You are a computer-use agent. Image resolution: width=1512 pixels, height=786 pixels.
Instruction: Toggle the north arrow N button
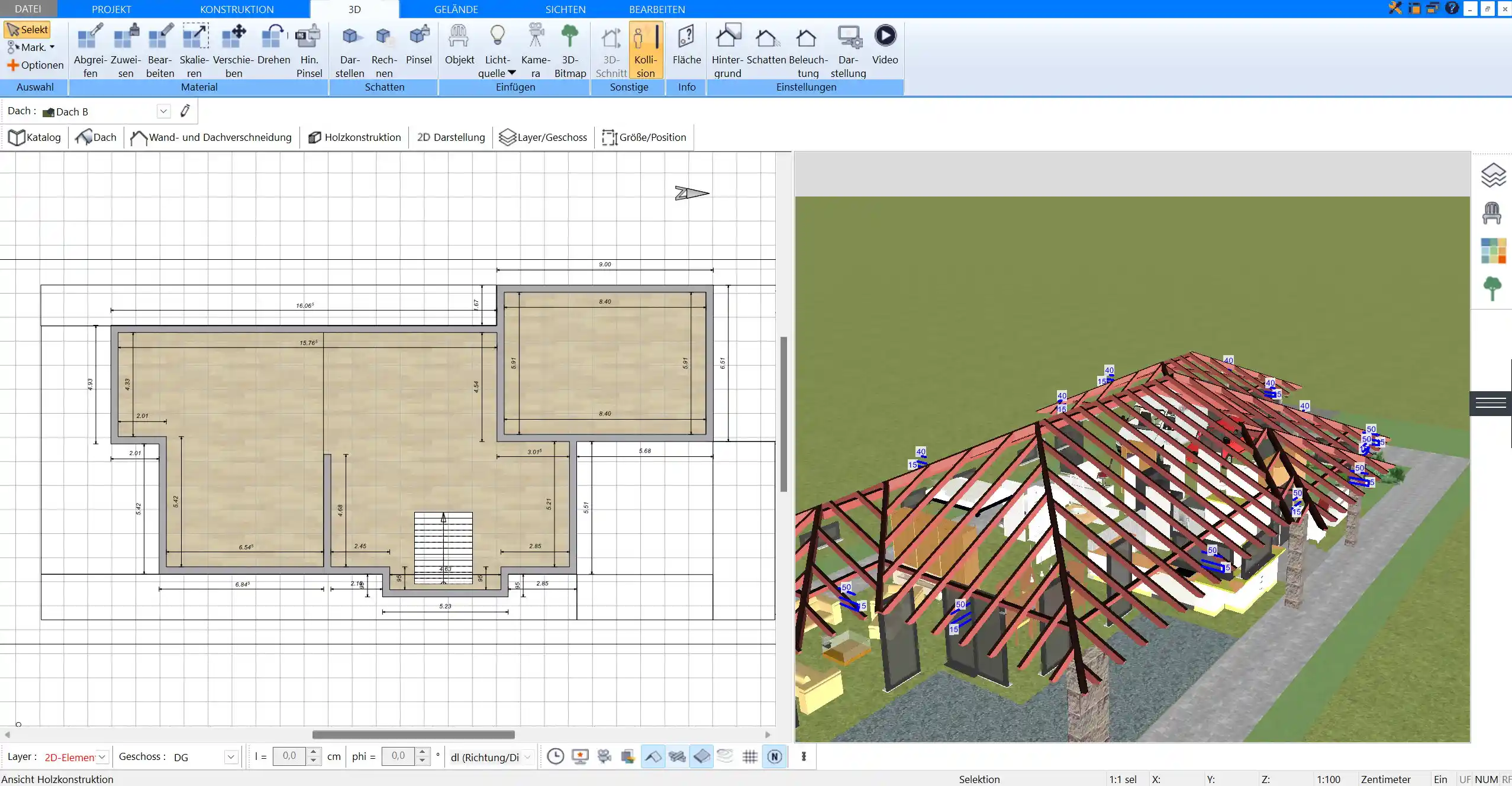click(x=775, y=756)
